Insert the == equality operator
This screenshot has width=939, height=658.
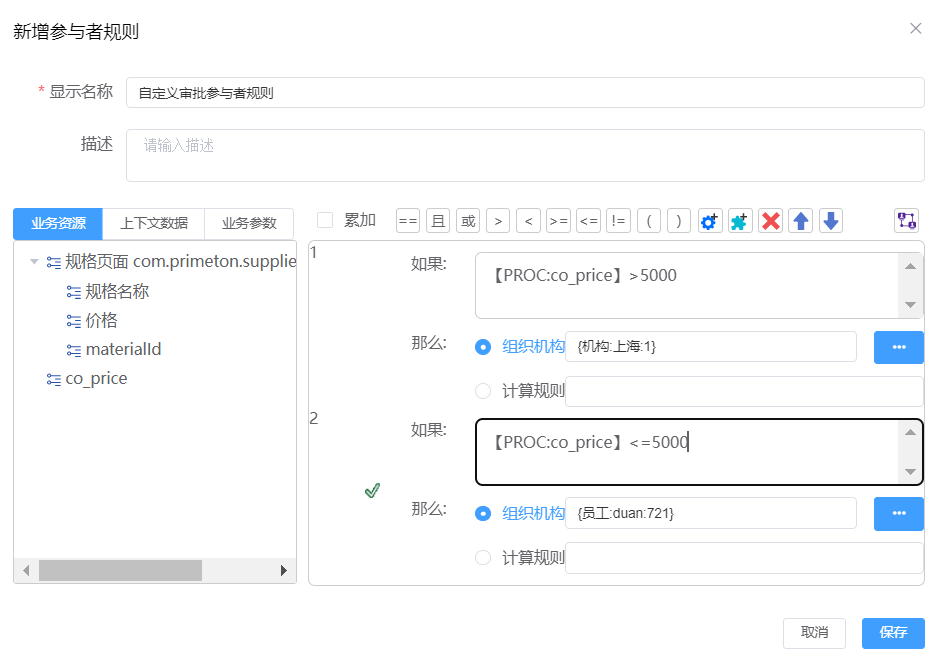[x=408, y=221]
